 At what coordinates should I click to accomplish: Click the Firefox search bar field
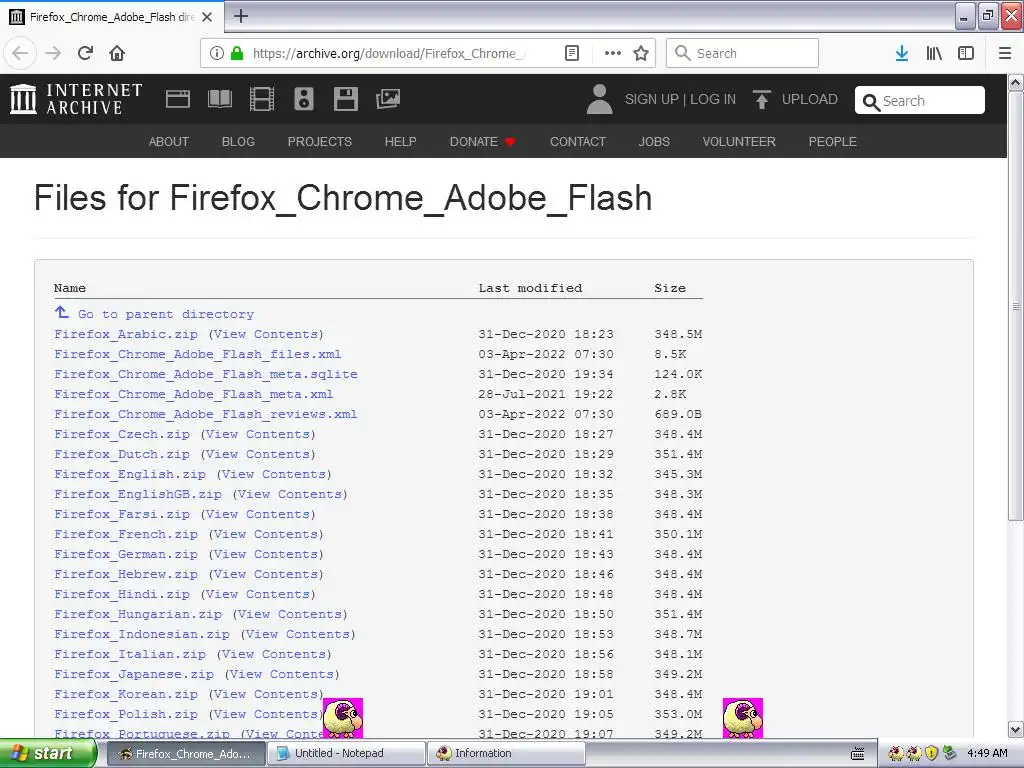742,53
